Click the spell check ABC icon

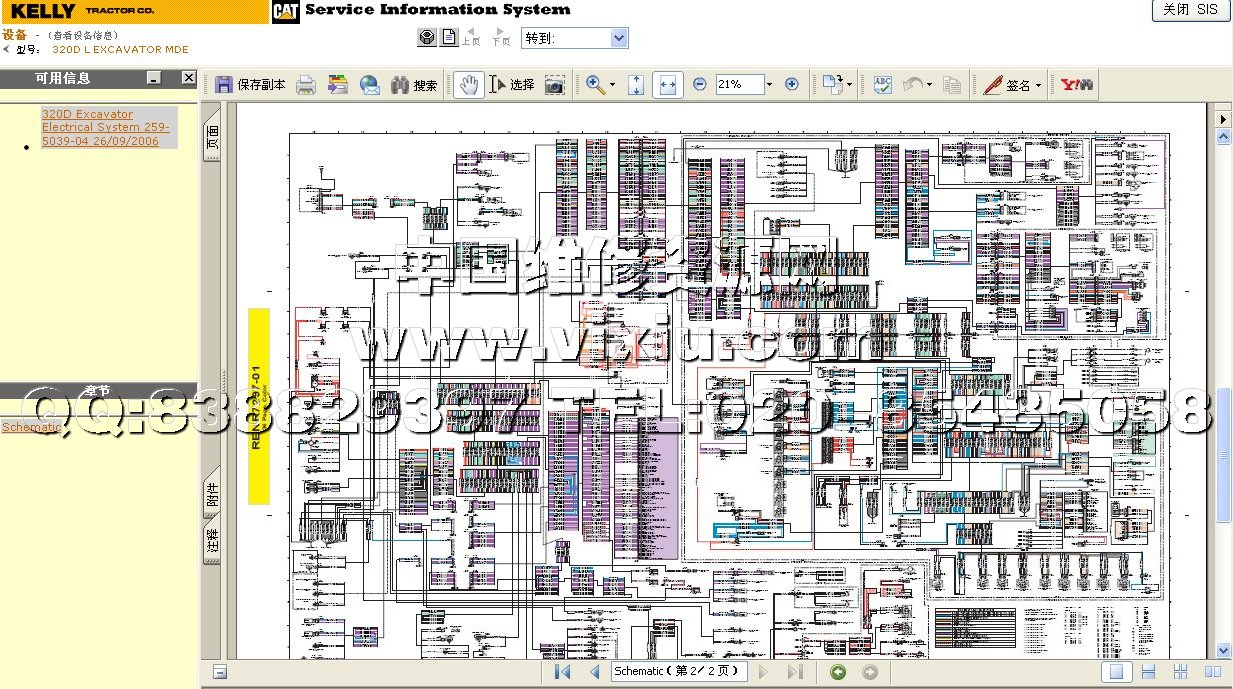[883, 85]
